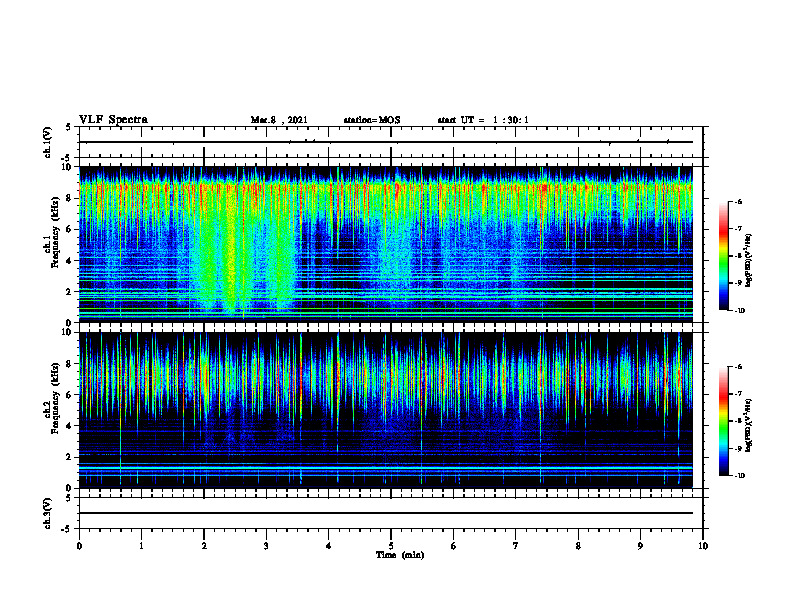This screenshot has height=612, width=792.
Task: Click tick label "4" on the Time axis
Action: [329, 546]
